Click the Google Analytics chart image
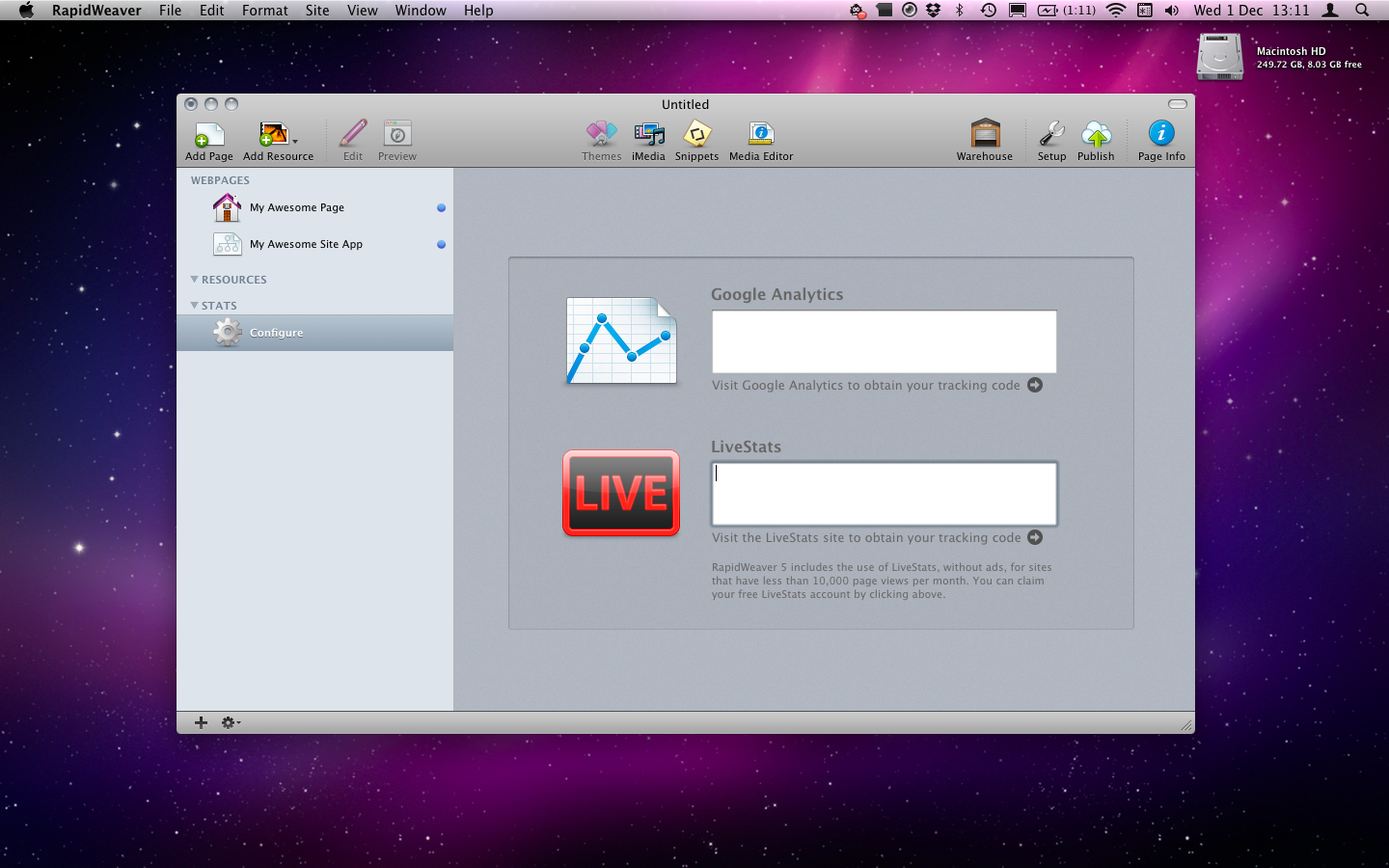This screenshot has width=1389, height=868. (x=621, y=340)
